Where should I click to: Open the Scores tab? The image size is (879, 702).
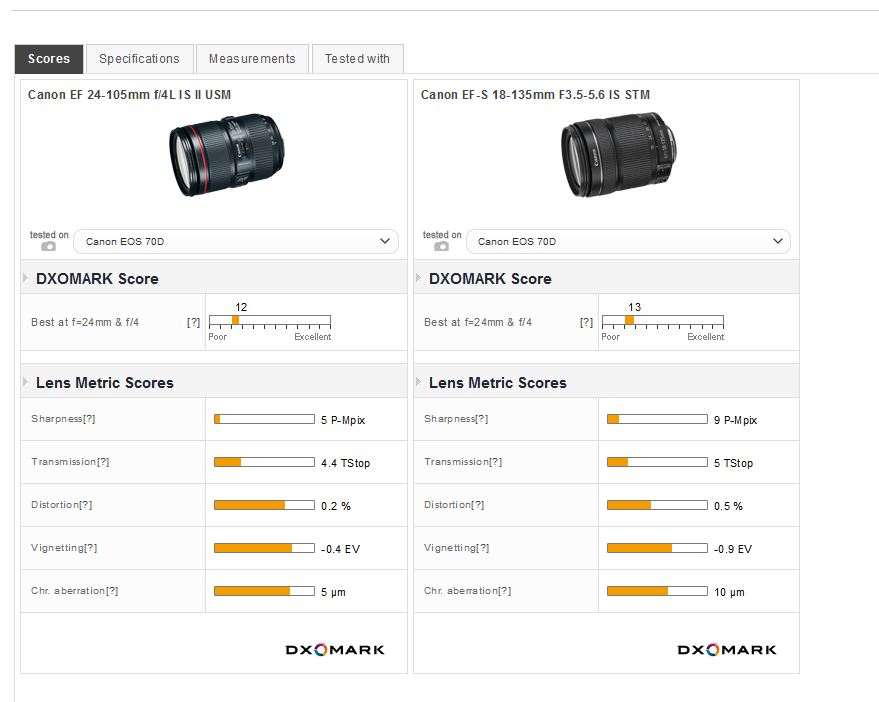[x=49, y=59]
